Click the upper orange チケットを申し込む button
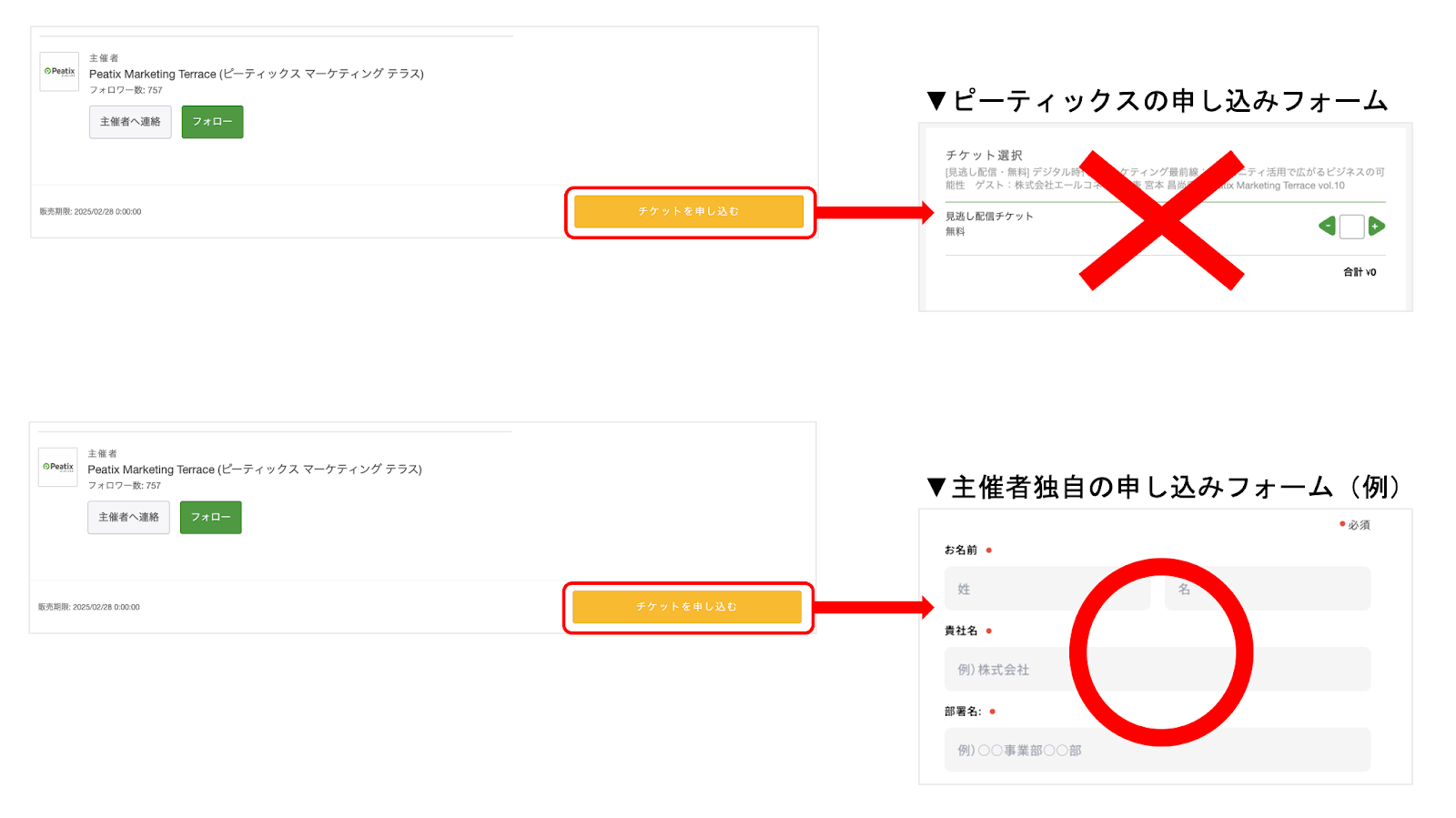Viewport: 1456px width, 818px height. (689, 211)
